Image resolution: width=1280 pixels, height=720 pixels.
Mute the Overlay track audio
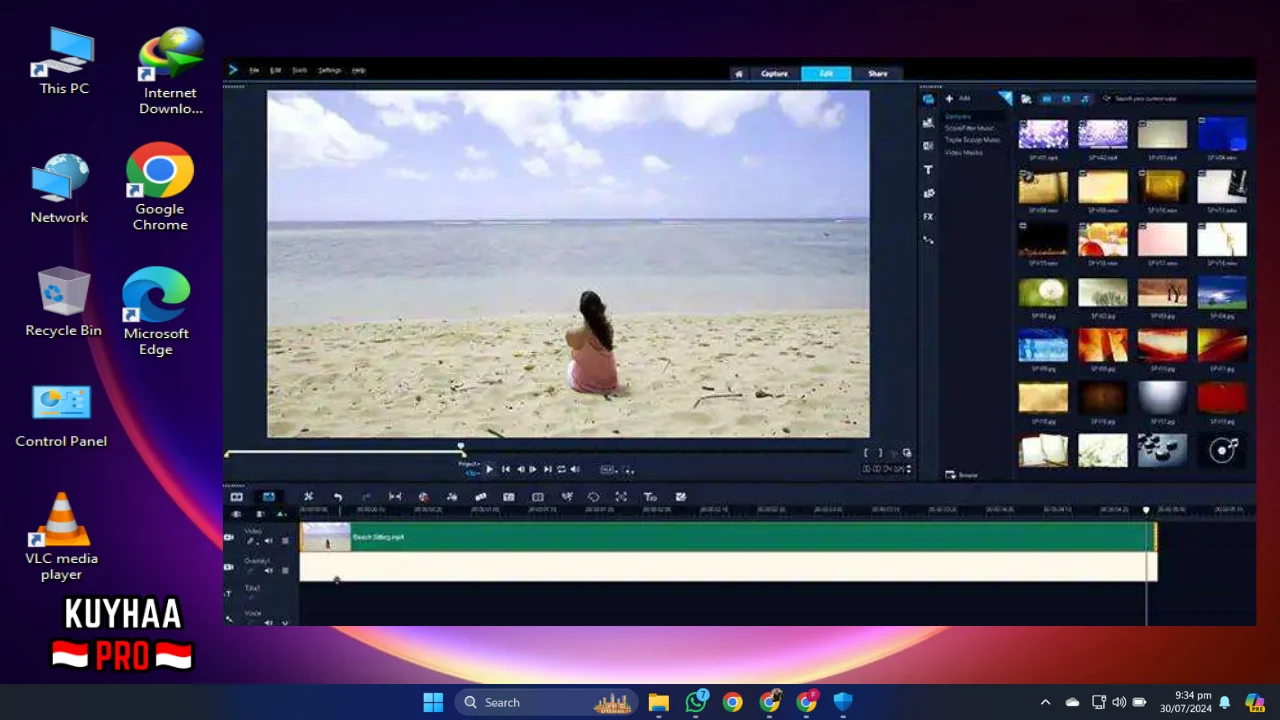coord(268,570)
